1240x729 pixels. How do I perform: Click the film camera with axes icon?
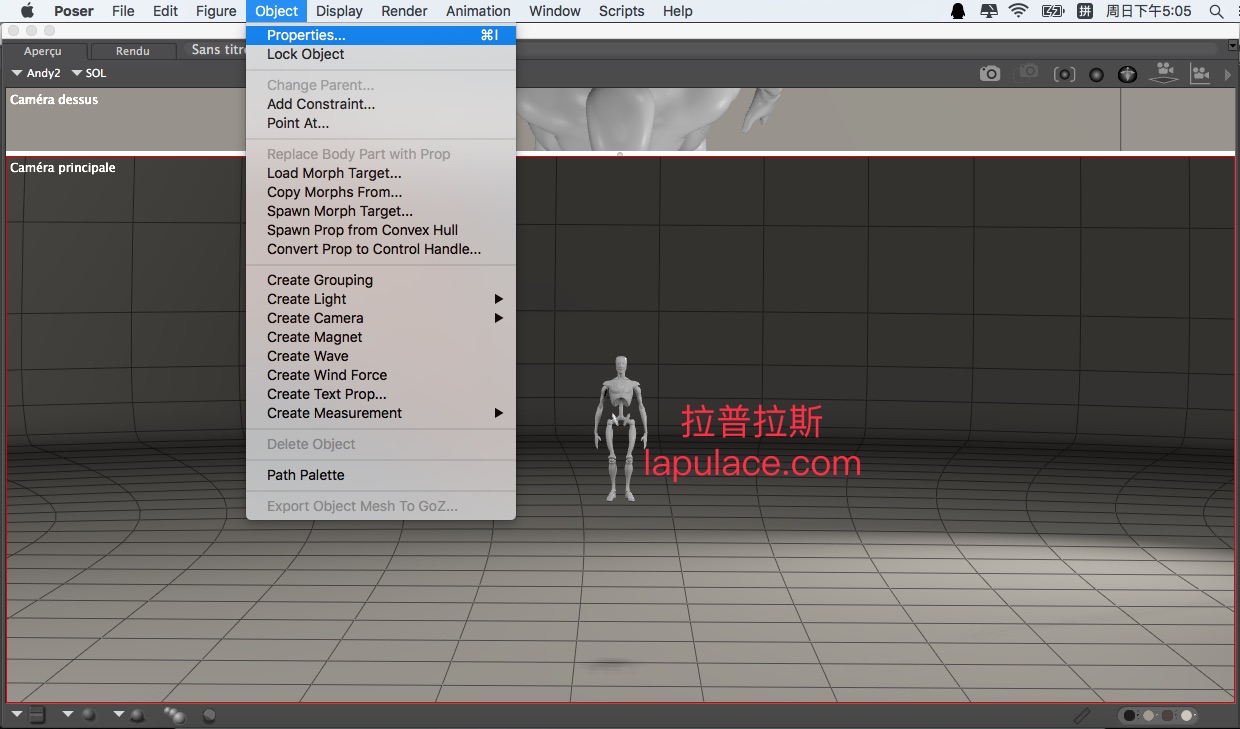pos(1200,73)
